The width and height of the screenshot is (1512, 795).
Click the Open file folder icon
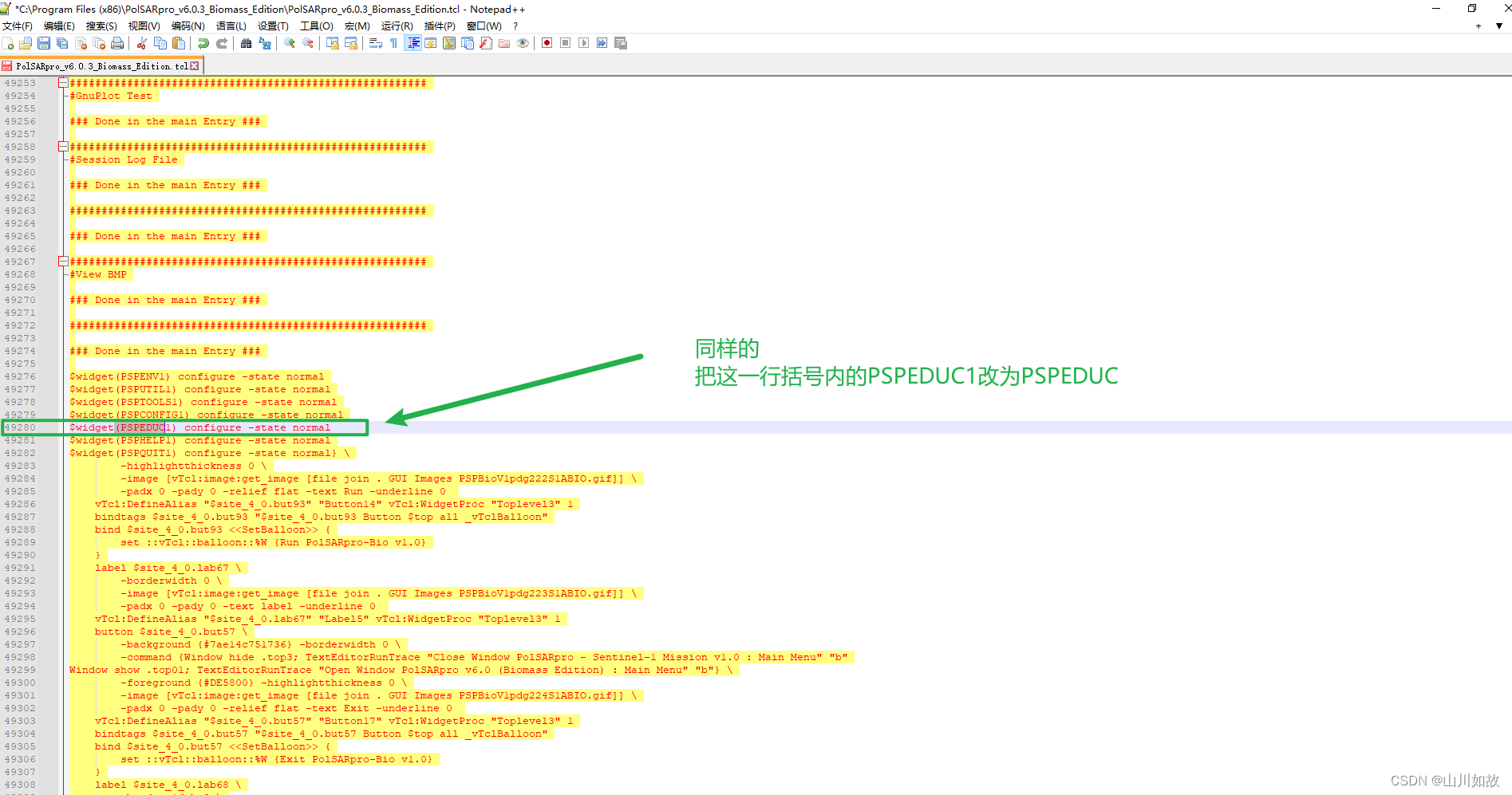(26, 43)
